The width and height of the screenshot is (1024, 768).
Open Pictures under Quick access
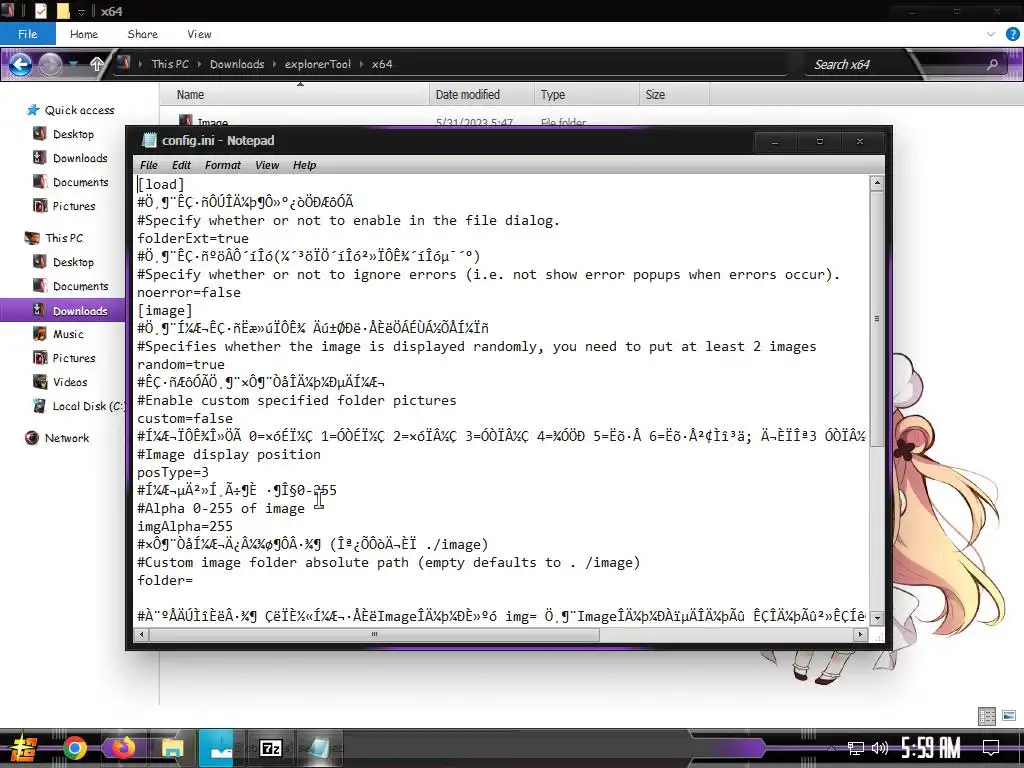[65, 206]
